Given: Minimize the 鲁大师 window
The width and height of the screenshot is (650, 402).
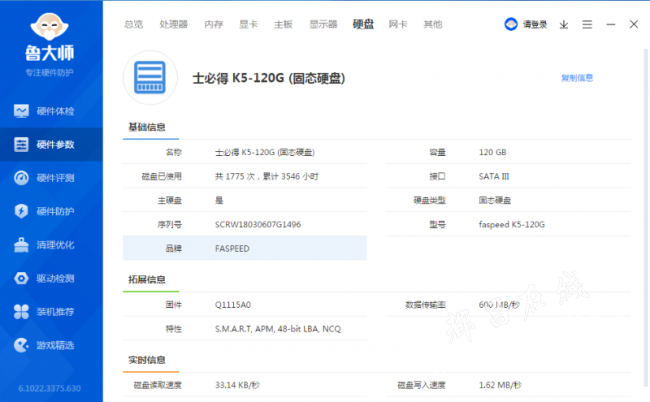Looking at the screenshot, I should click(611, 24).
